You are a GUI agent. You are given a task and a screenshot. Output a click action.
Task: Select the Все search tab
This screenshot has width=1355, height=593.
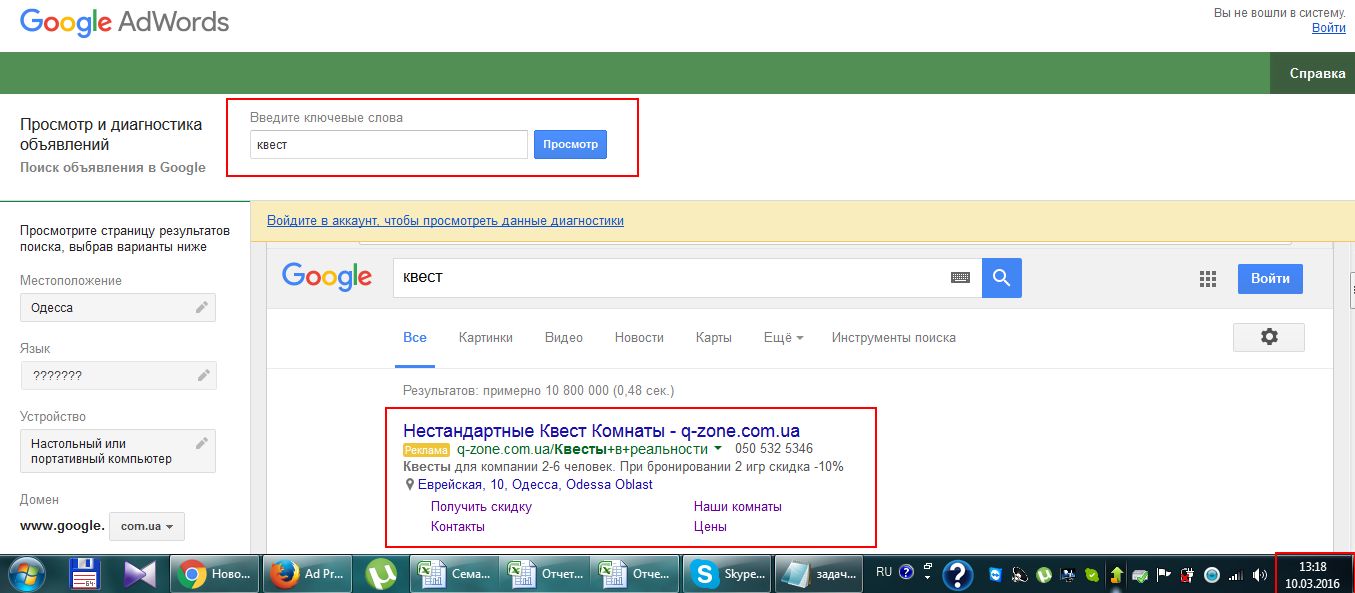pyautogui.click(x=415, y=337)
